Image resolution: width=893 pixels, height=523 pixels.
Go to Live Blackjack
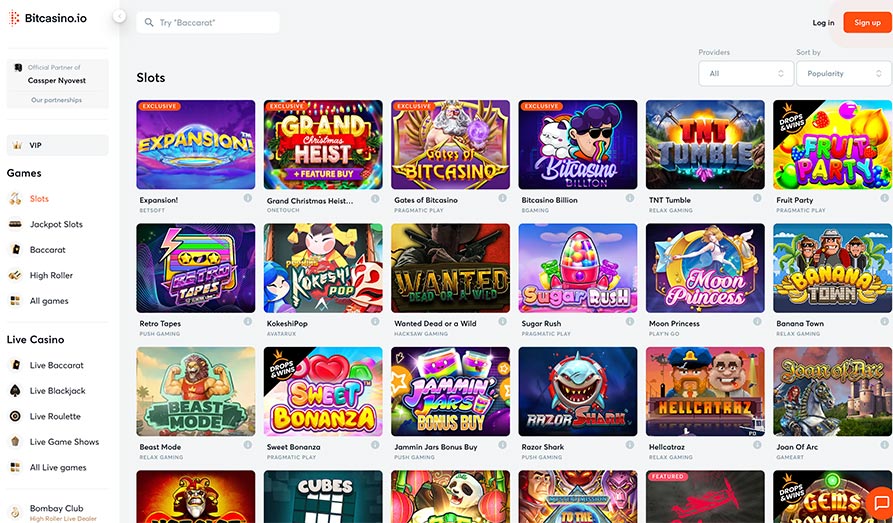click(57, 391)
